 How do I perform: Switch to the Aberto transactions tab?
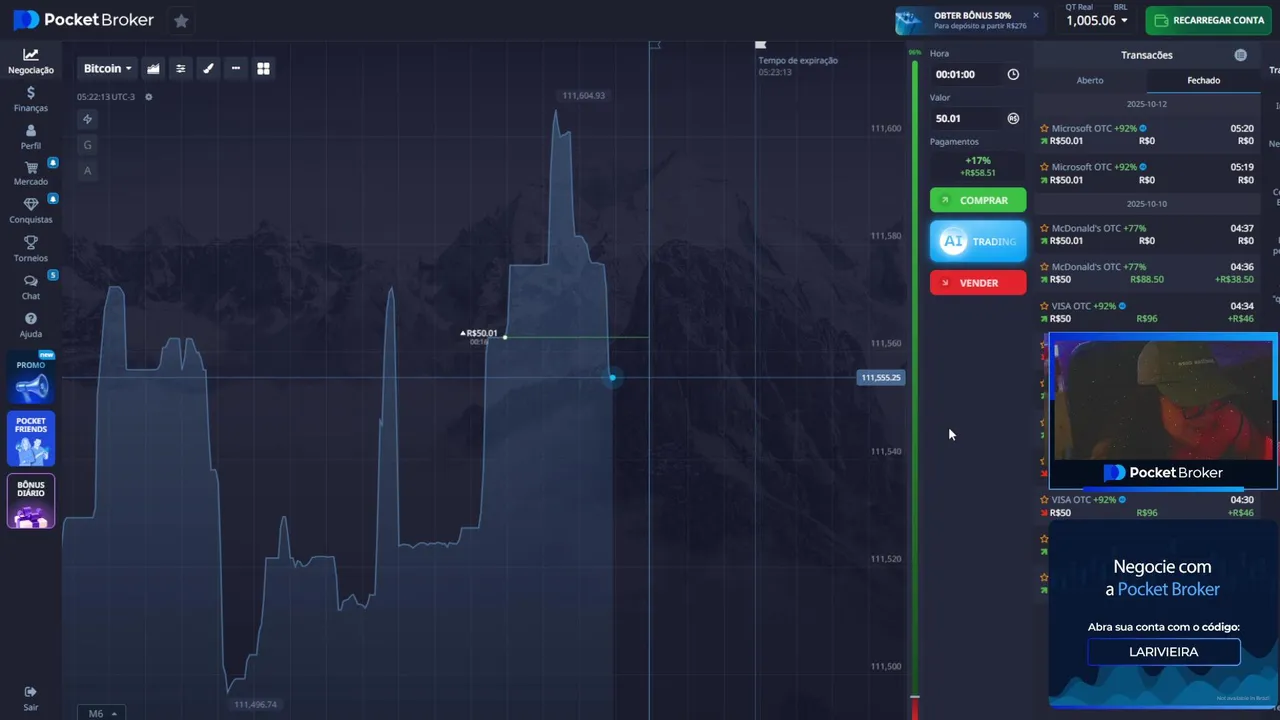1090,80
